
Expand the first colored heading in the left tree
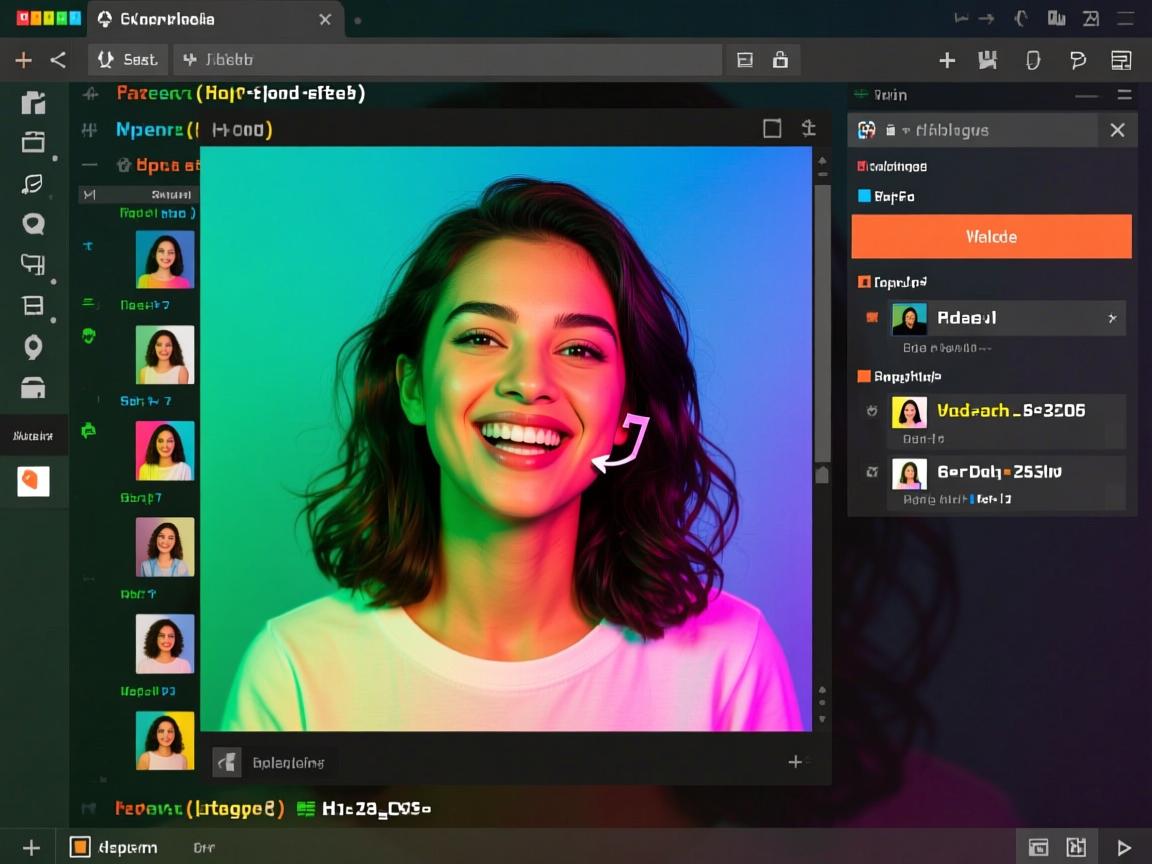tap(90, 94)
